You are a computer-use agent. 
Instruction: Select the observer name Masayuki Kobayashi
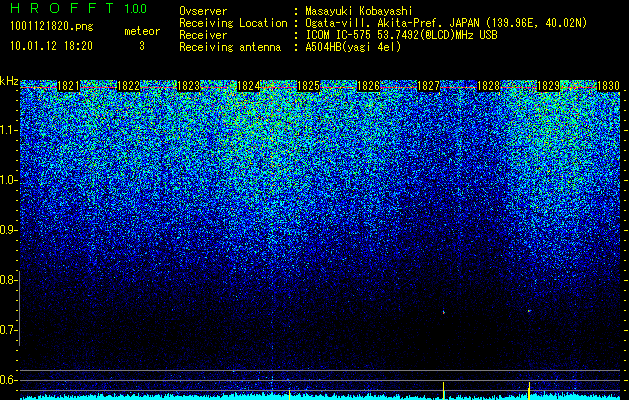(359, 12)
